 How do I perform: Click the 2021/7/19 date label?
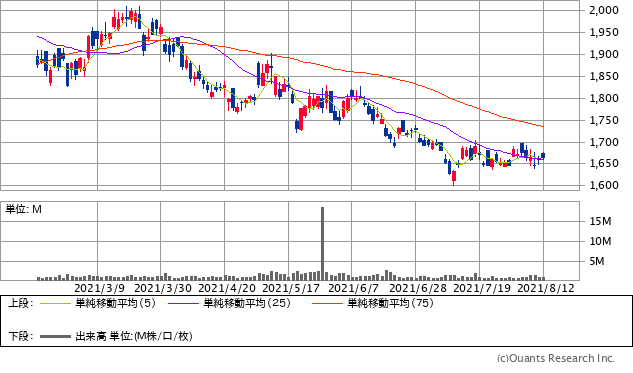[482, 288]
